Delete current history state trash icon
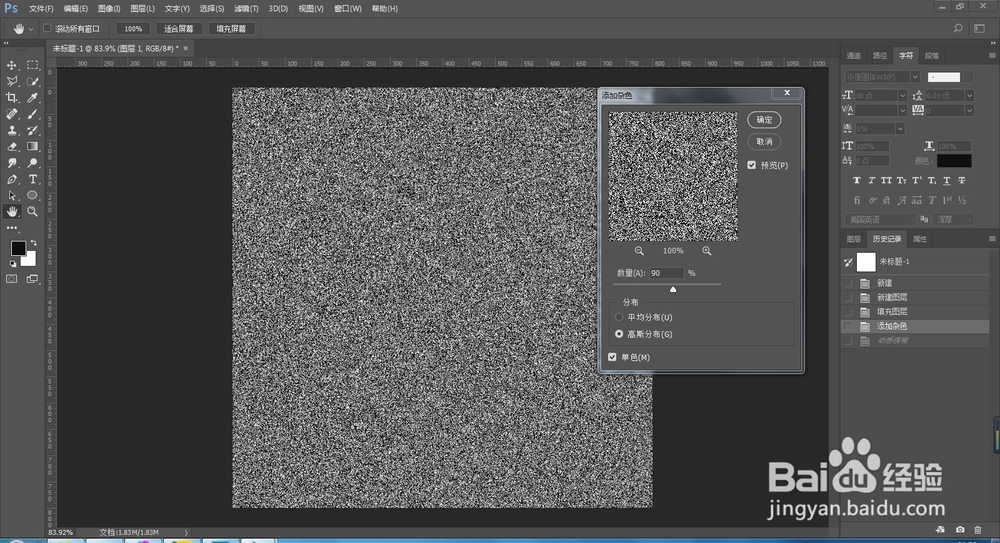The height and width of the screenshot is (543, 1000). (978, 530)
